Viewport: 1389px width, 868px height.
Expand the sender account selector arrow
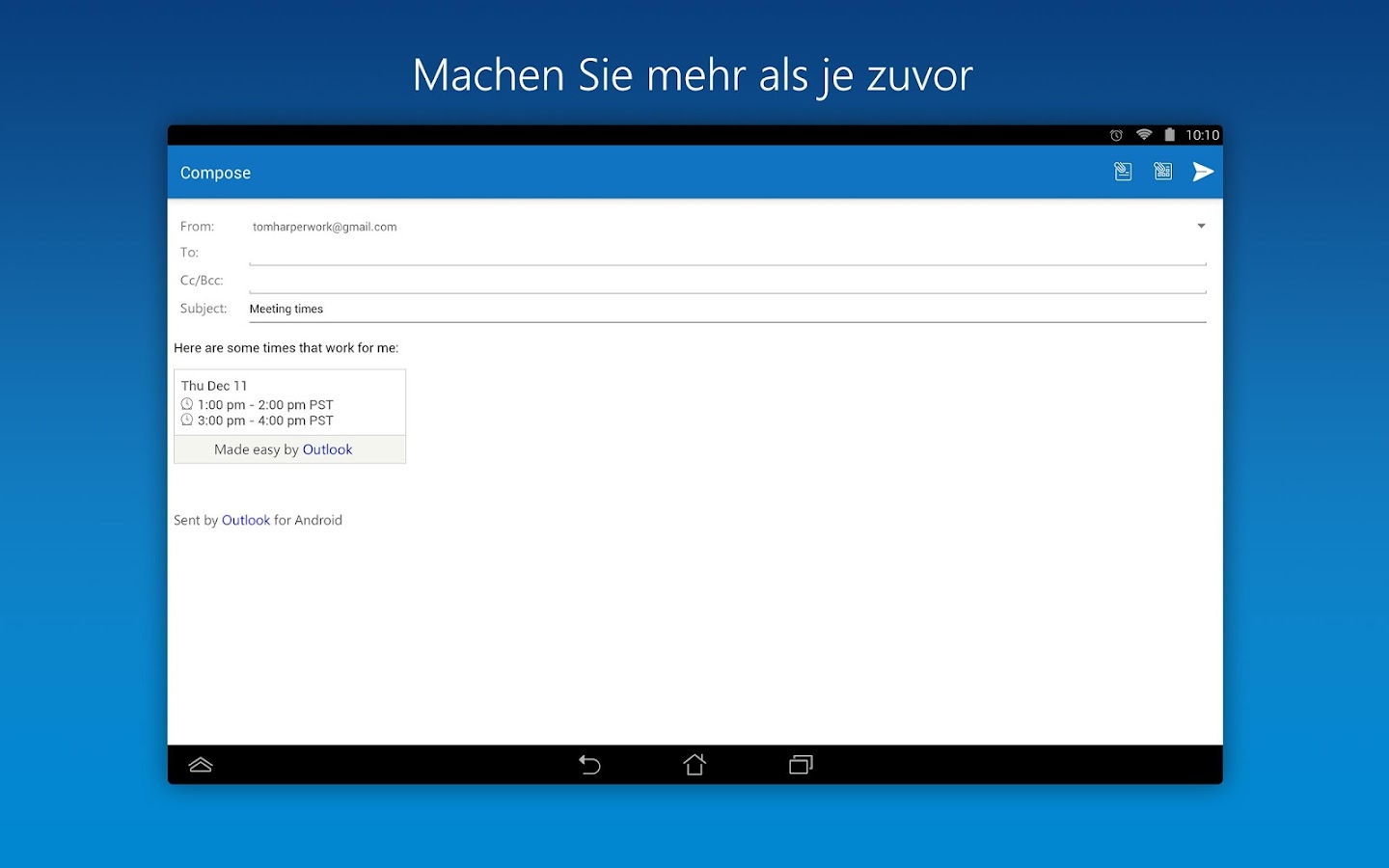point(1200,225)
